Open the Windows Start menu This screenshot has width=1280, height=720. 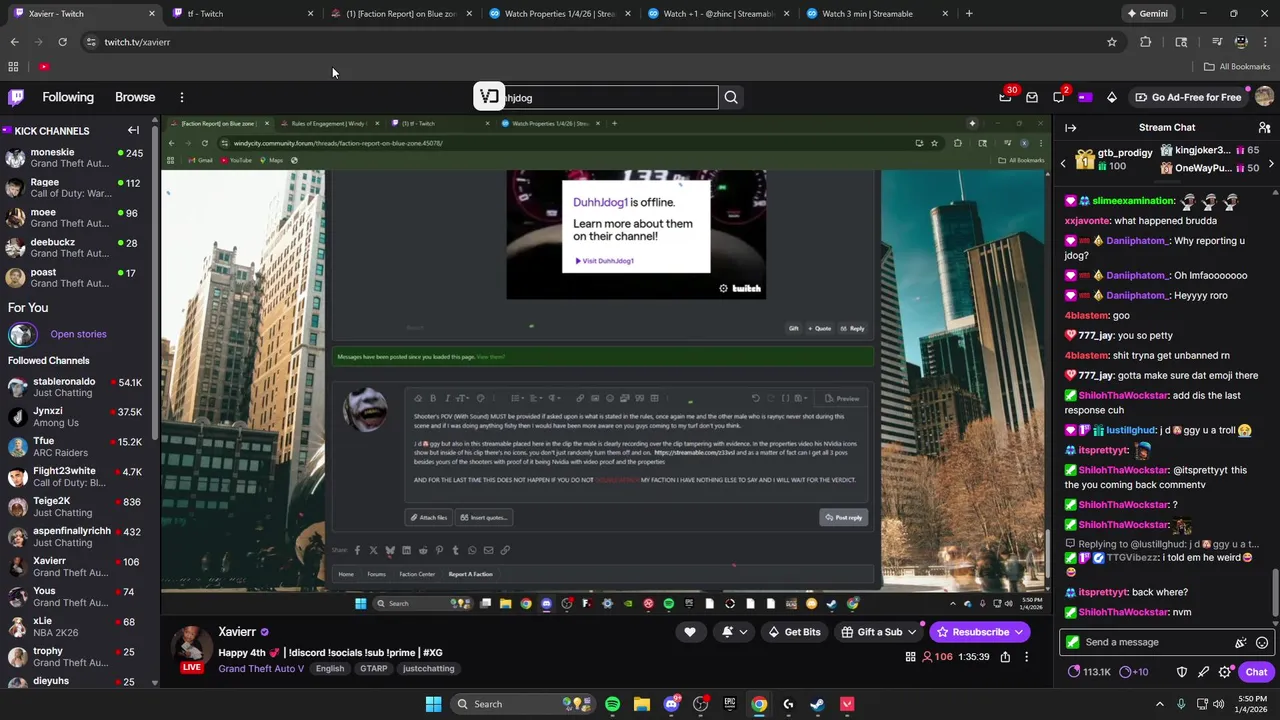[x=433, y=704]
